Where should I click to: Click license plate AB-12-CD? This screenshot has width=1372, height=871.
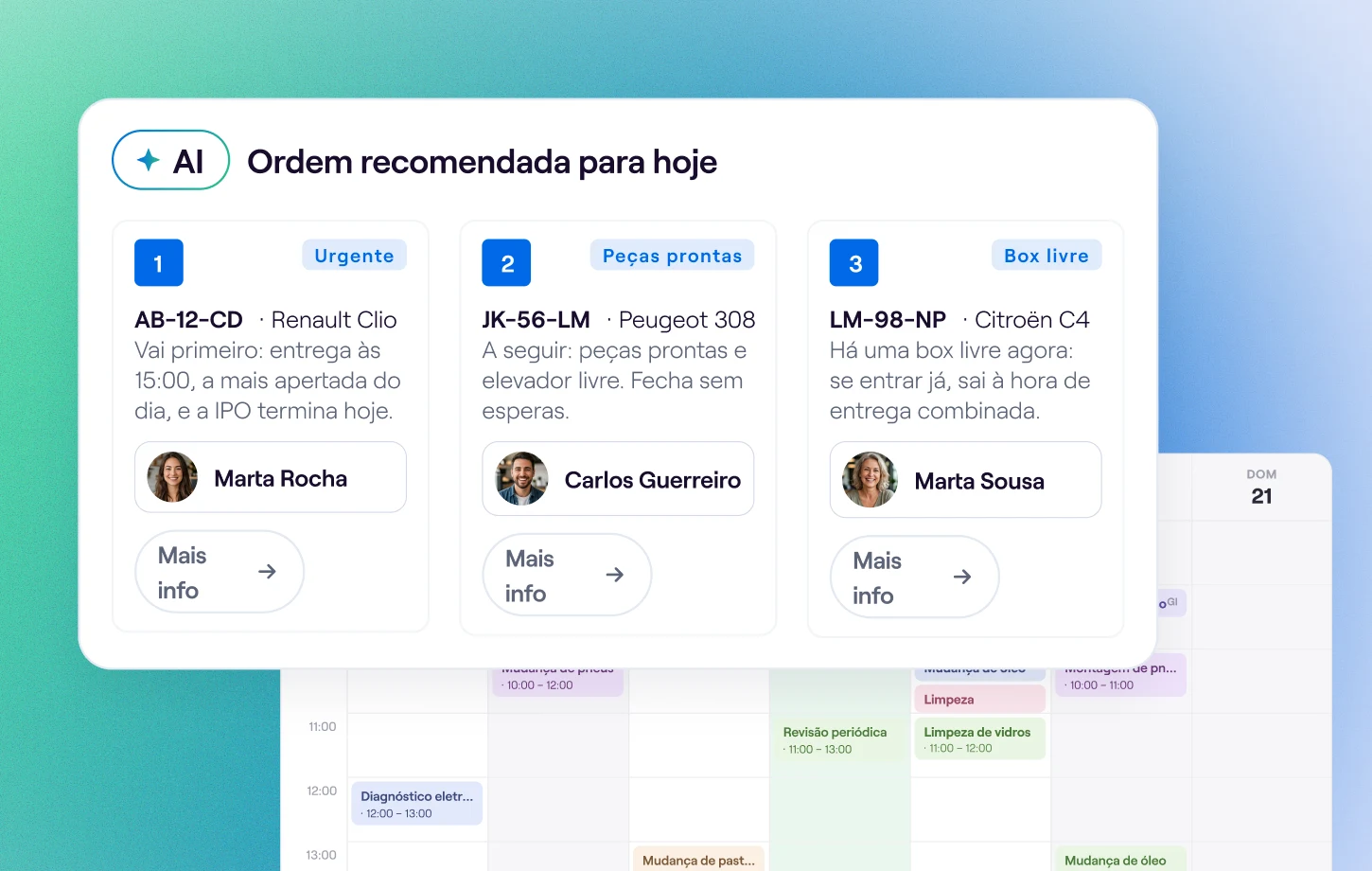click(188, 320)
